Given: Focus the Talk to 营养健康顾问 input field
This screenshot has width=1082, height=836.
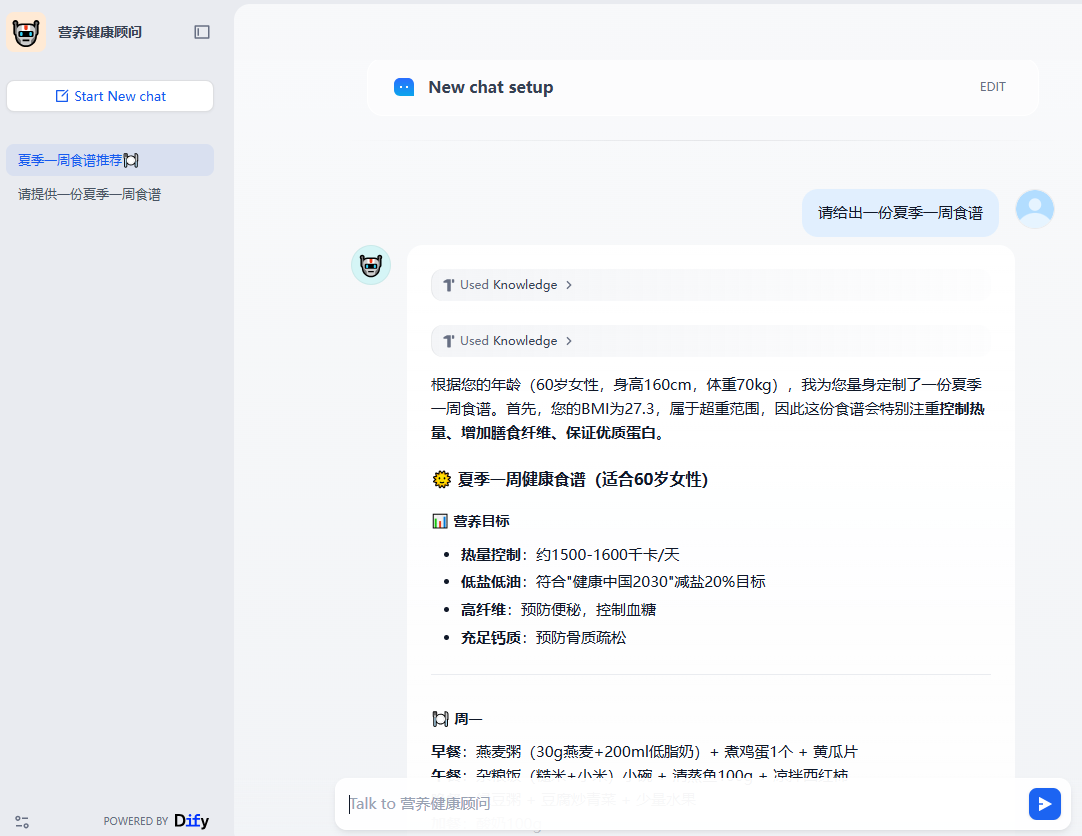Looking at the screenshot, I should click(680, 803).
